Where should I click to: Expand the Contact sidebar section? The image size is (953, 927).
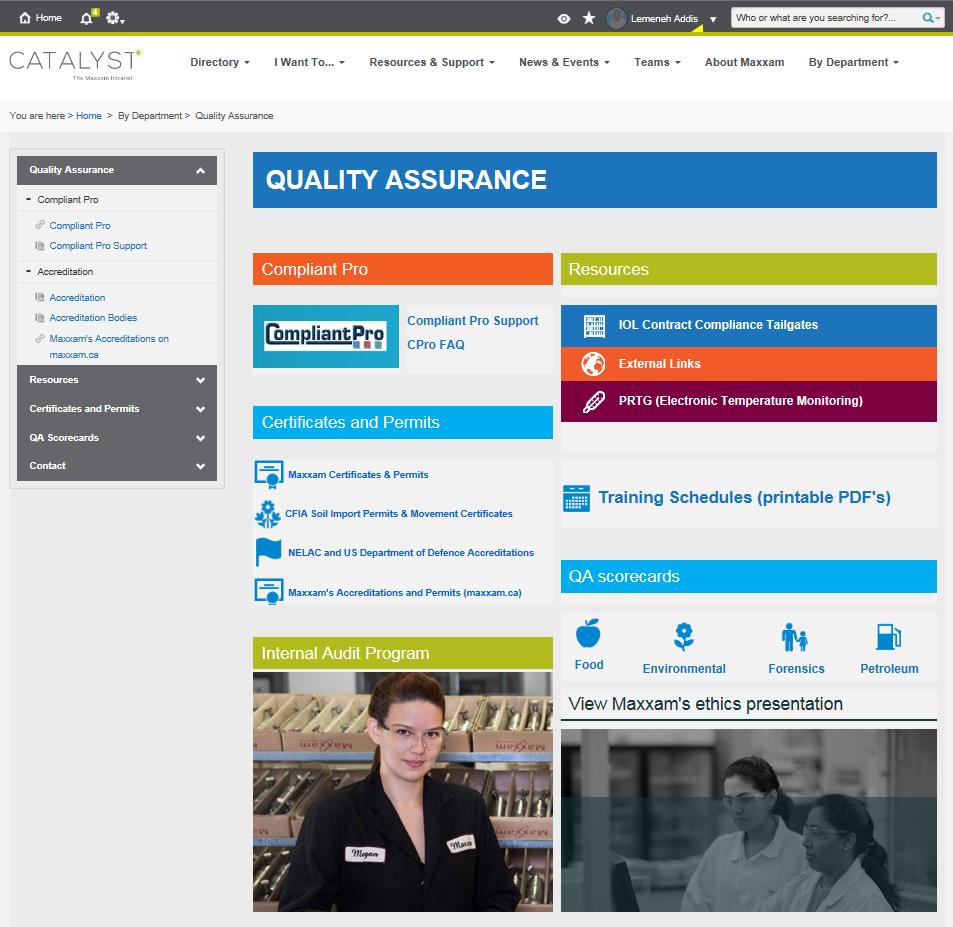[117, 466]
